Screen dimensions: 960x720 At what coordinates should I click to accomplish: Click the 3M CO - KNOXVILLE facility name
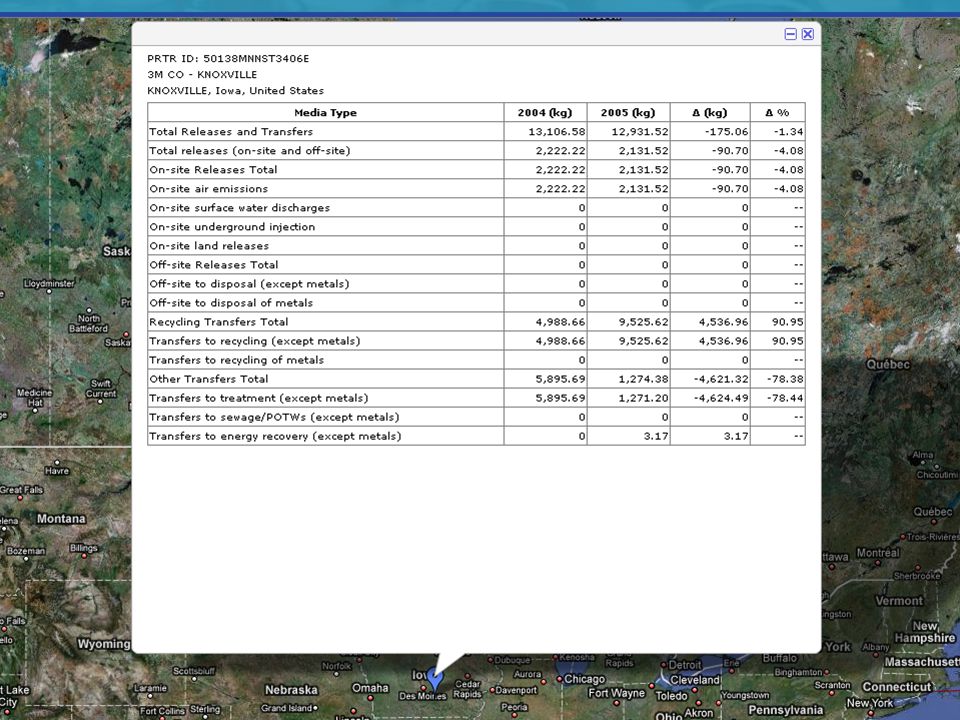pyautogui.click(x=202, y=75)
